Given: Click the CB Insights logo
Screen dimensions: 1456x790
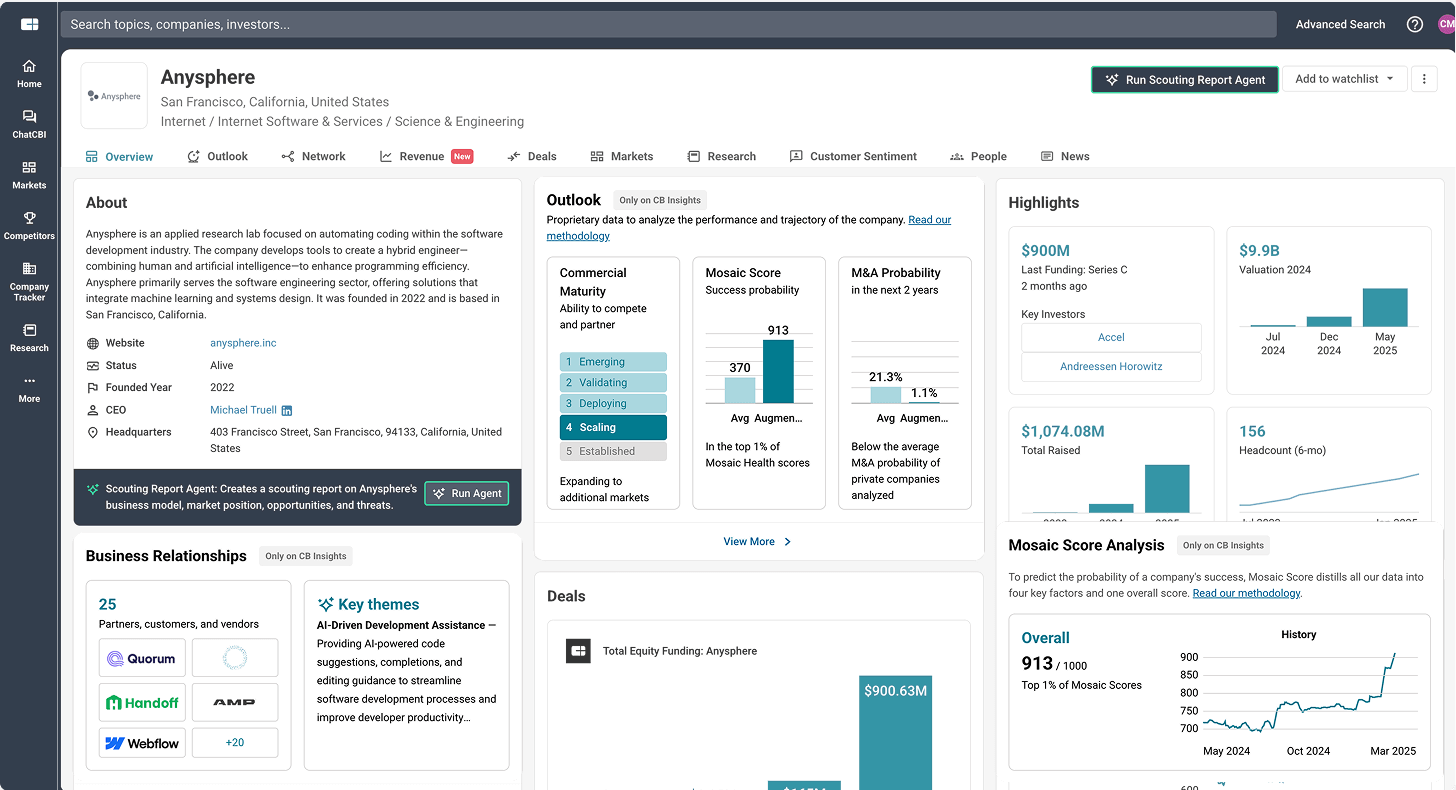Looking at the screenshot, I should pos(29,24).
